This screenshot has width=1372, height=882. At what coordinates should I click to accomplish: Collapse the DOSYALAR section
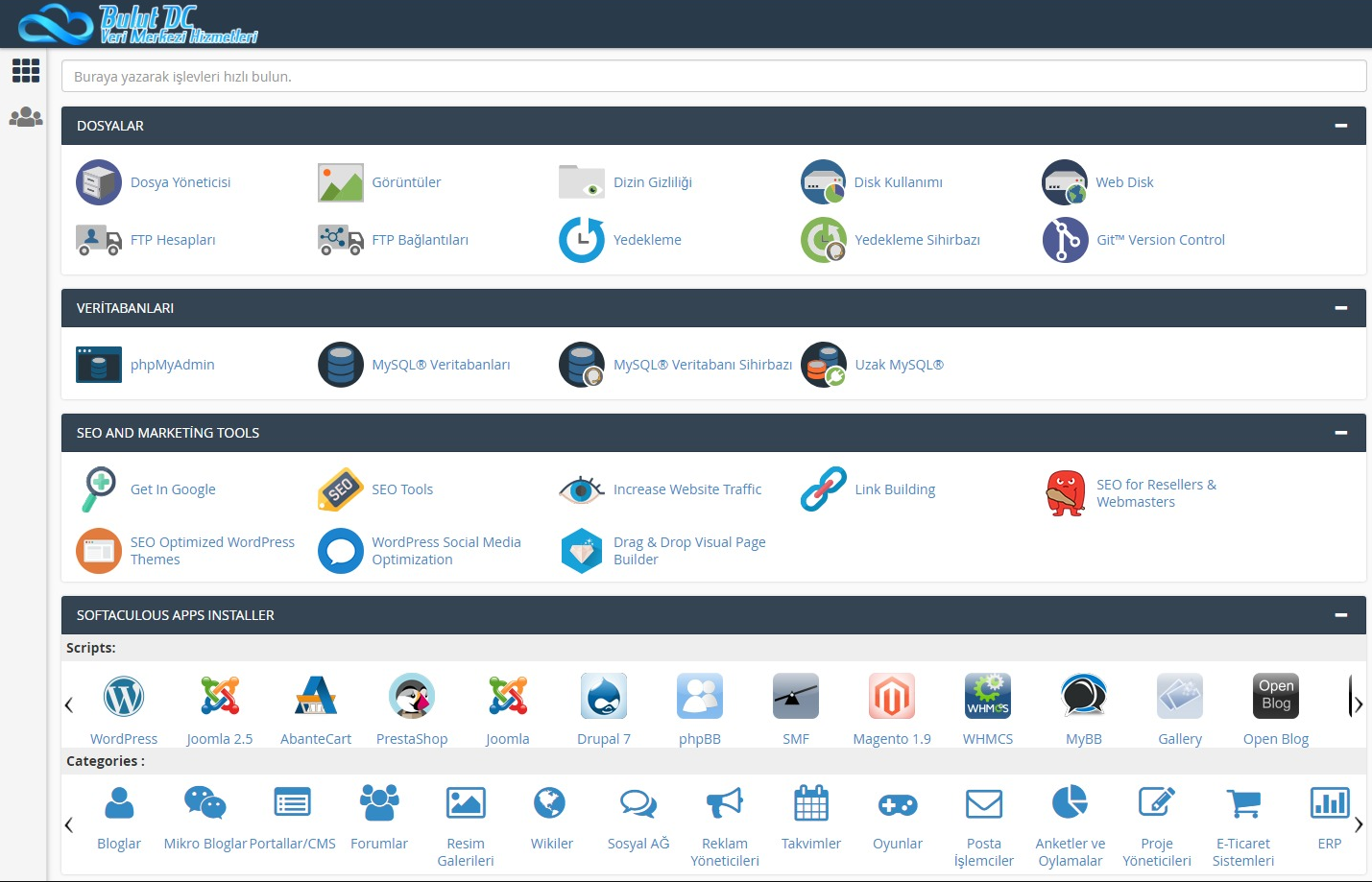1341,126
